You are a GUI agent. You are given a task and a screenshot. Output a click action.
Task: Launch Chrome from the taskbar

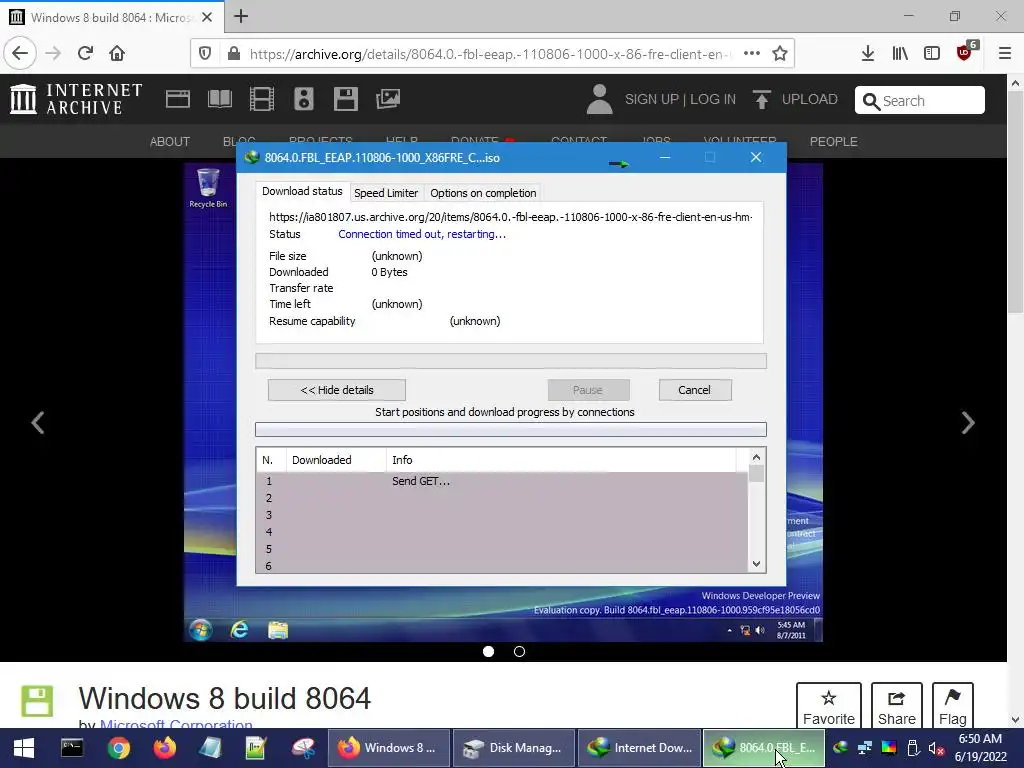(x=119, y=748)
